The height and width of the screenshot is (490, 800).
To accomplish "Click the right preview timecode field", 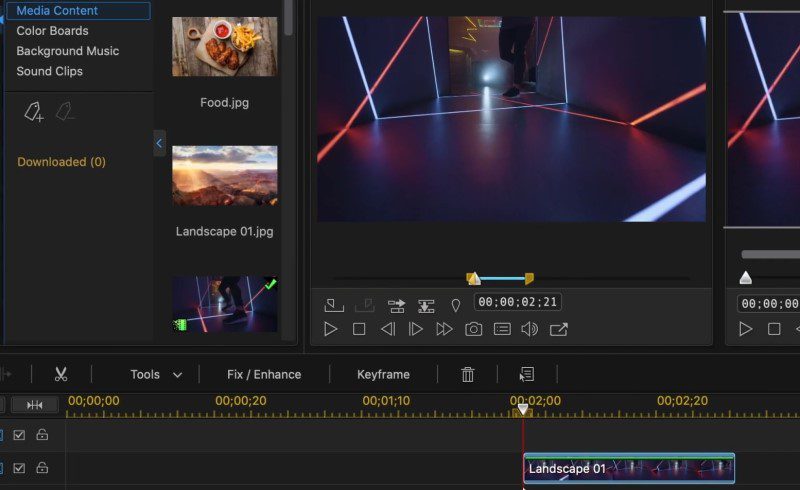I will (768, 304).
